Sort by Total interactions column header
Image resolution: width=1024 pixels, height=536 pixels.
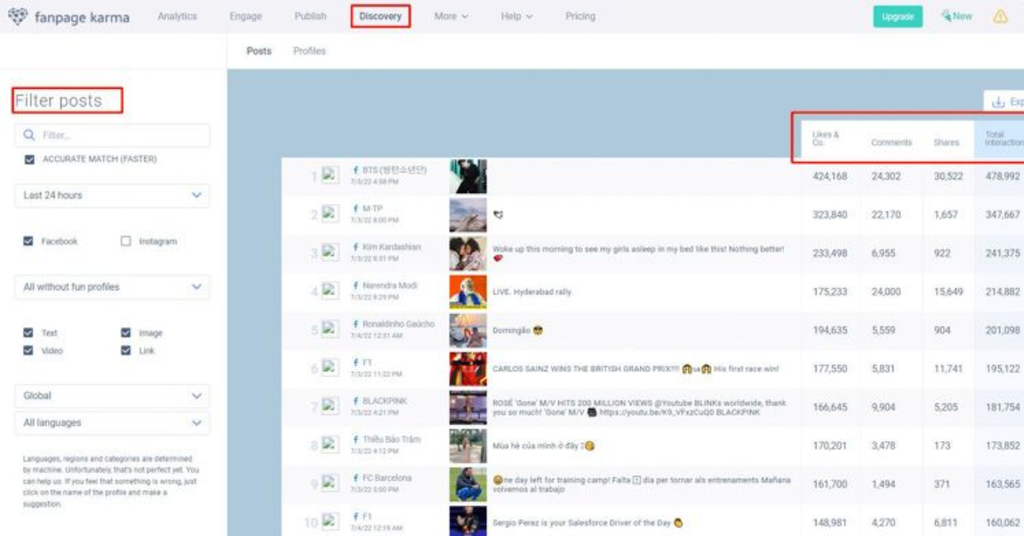pos(1004,138)
